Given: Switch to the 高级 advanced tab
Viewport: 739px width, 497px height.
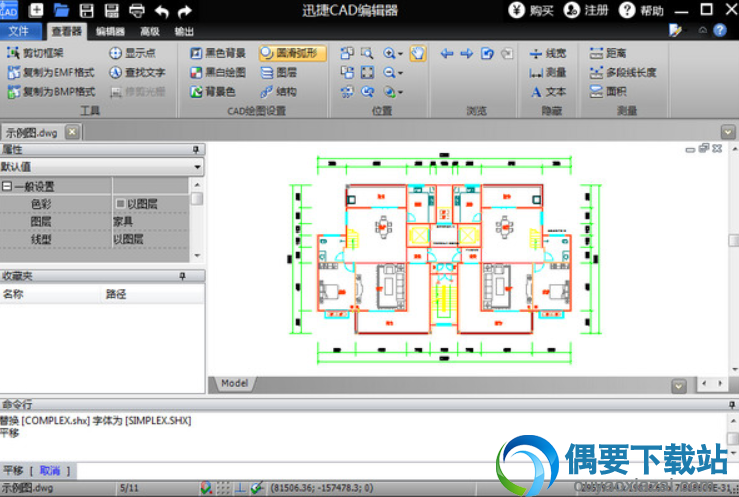Looking at the screenshot, I should [x=150, y=32].
